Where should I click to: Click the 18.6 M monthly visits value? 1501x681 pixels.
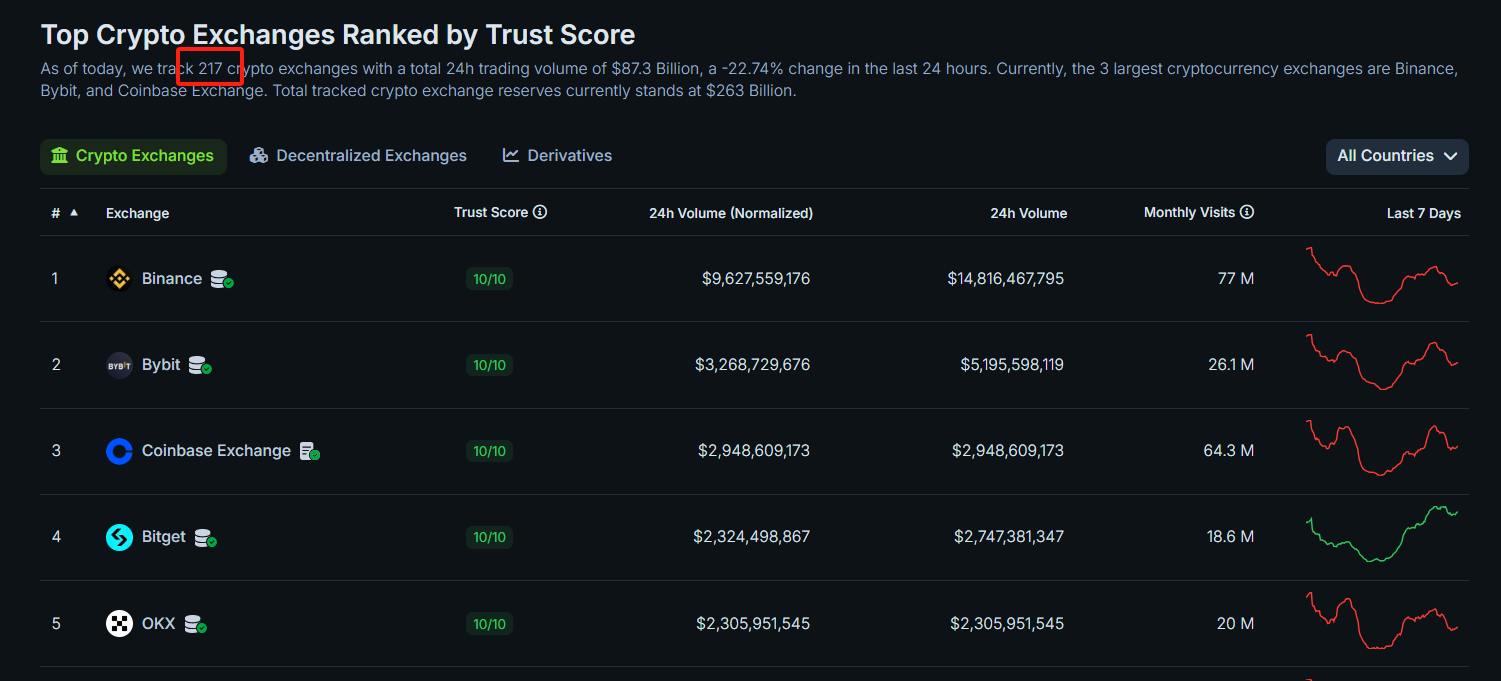point(1231,537)
